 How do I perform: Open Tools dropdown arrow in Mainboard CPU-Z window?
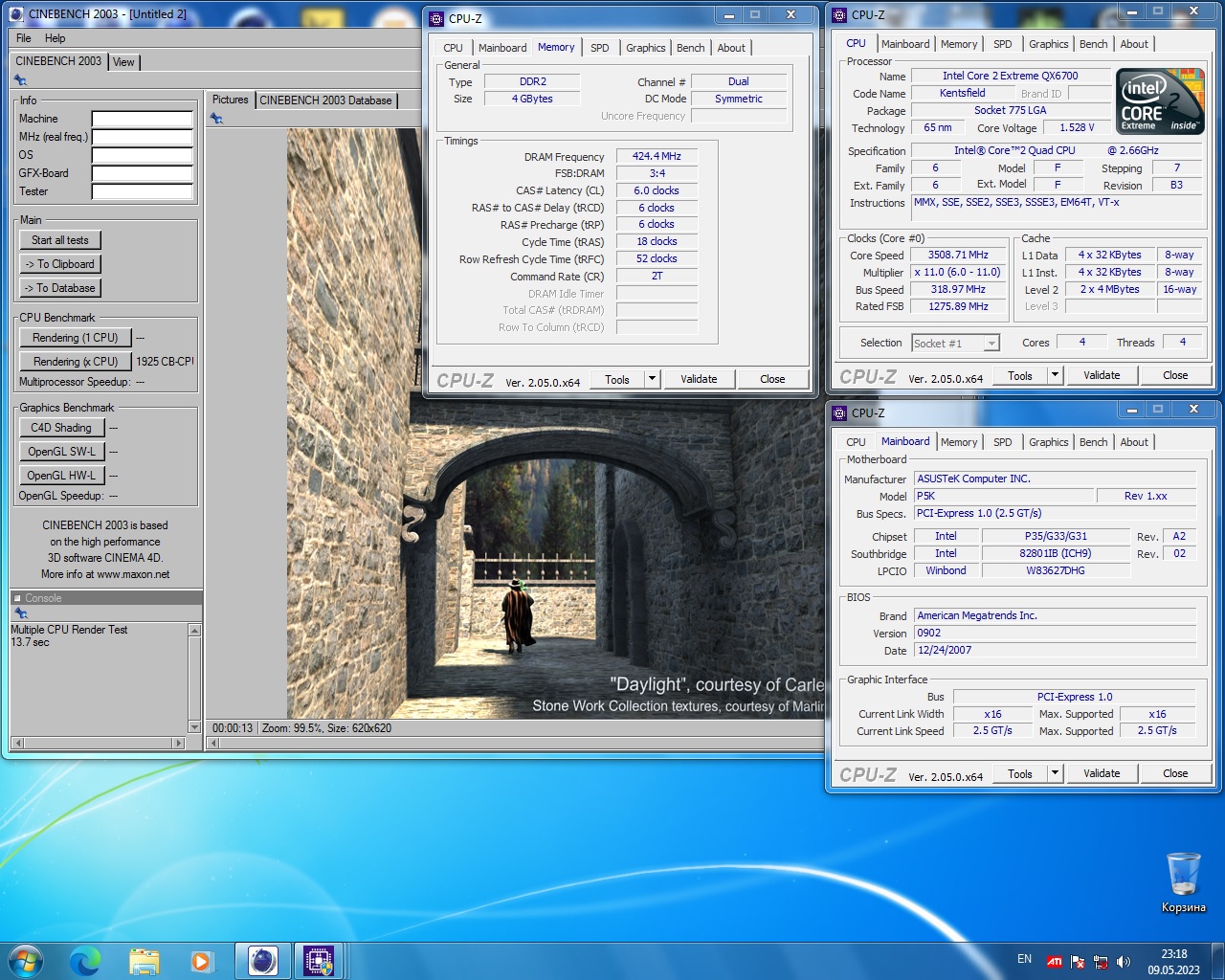point(1056,773)
